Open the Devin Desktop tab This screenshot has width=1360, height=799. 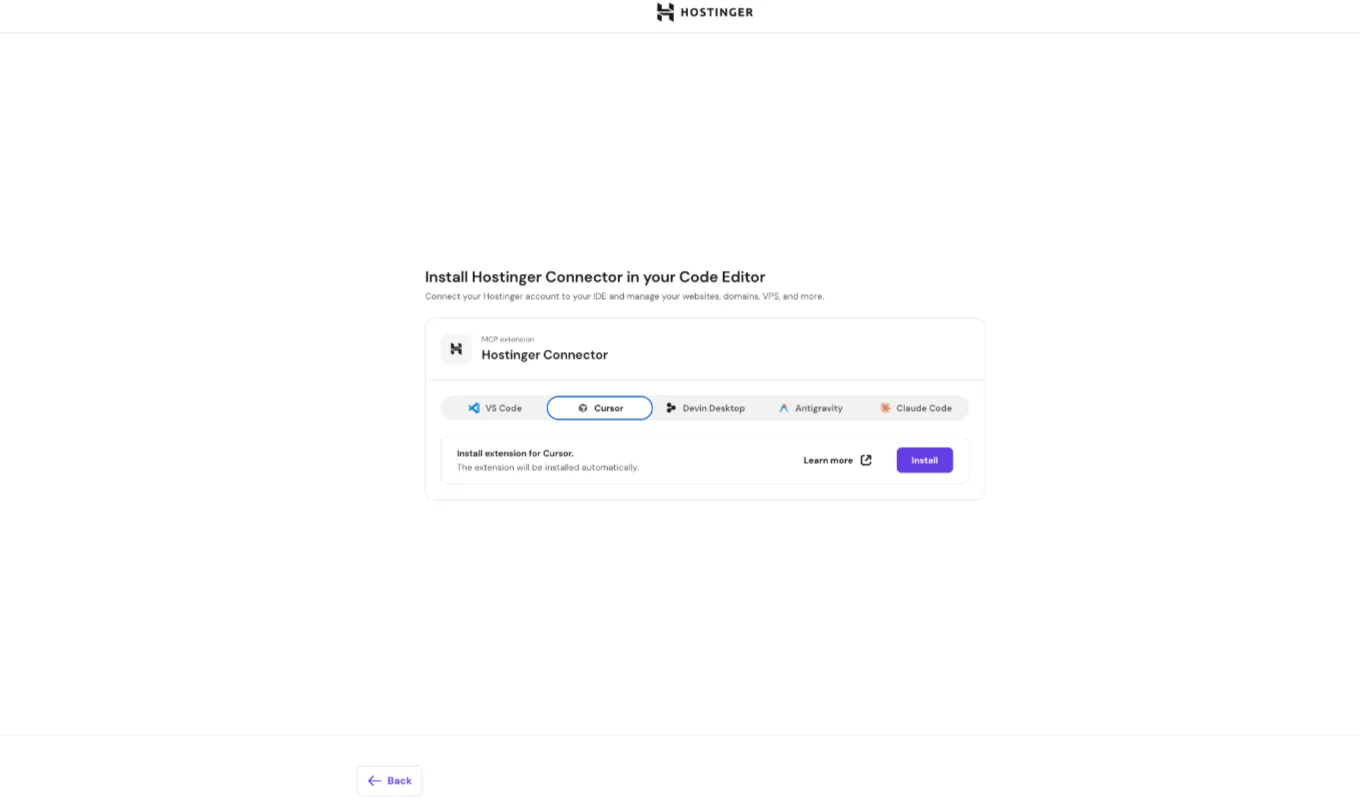click(x=706, y=408)
